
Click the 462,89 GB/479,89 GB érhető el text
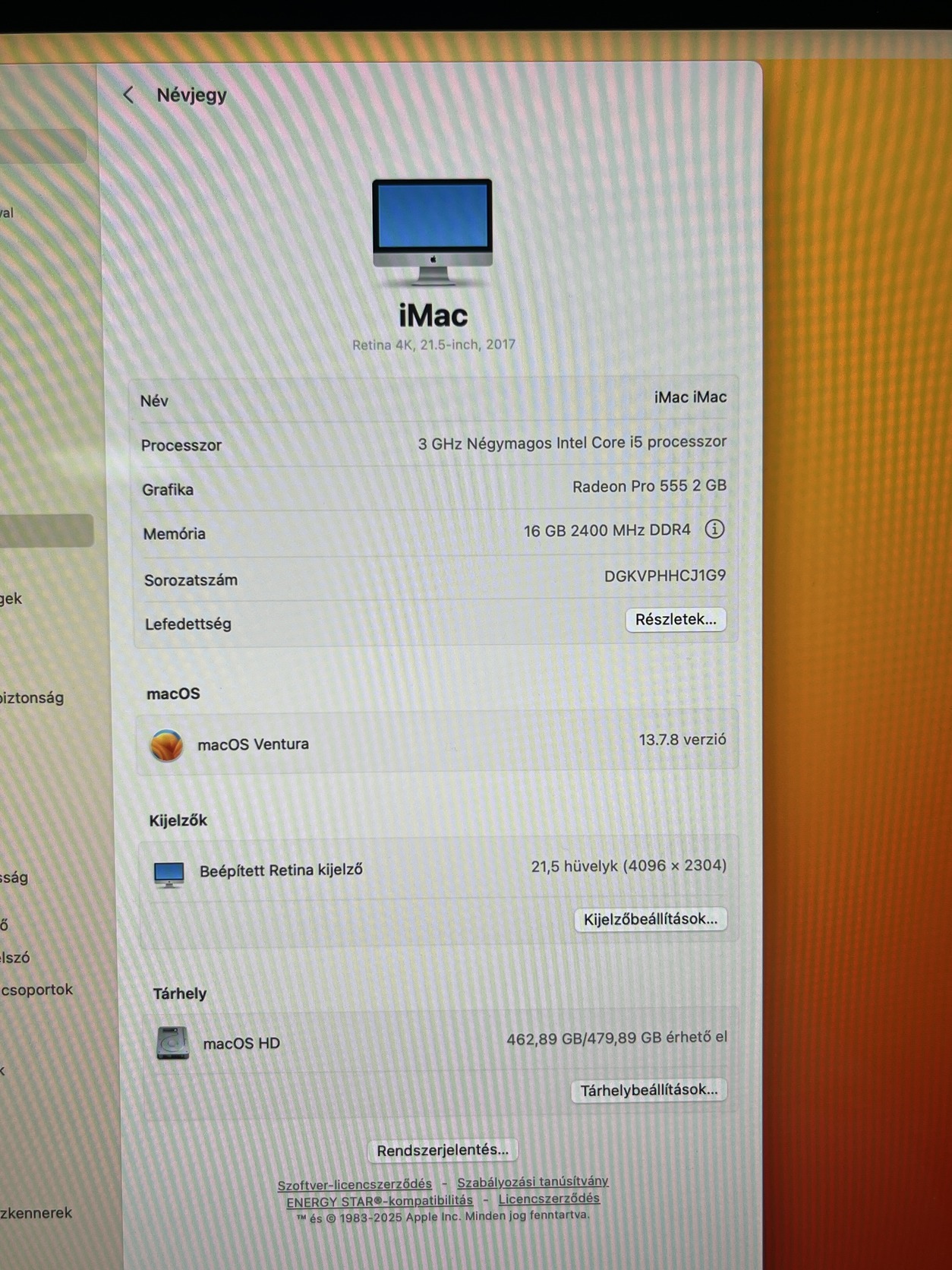click(x=616, y=1038)
